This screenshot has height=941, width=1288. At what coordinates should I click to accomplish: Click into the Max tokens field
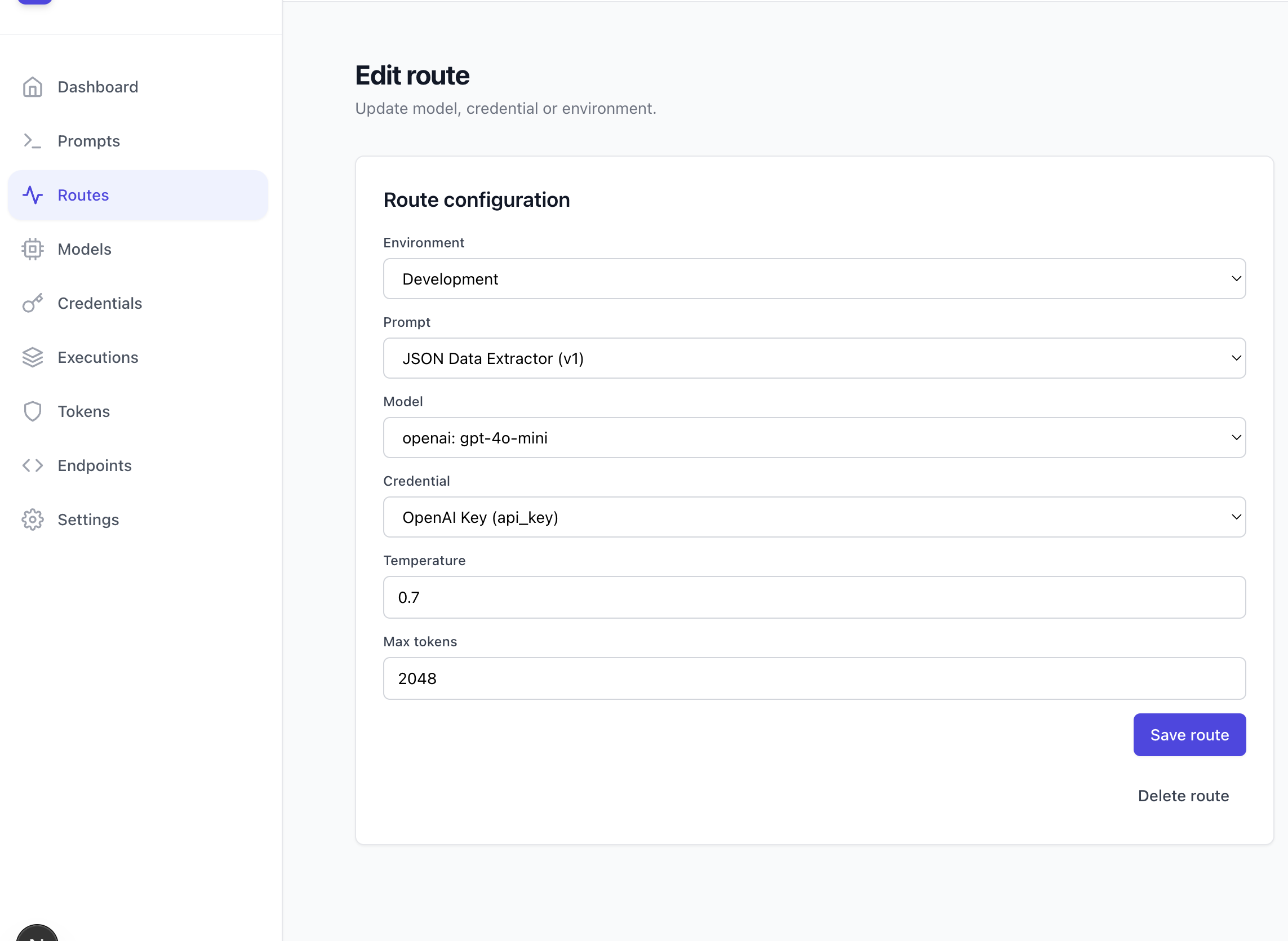pos(814,678)
